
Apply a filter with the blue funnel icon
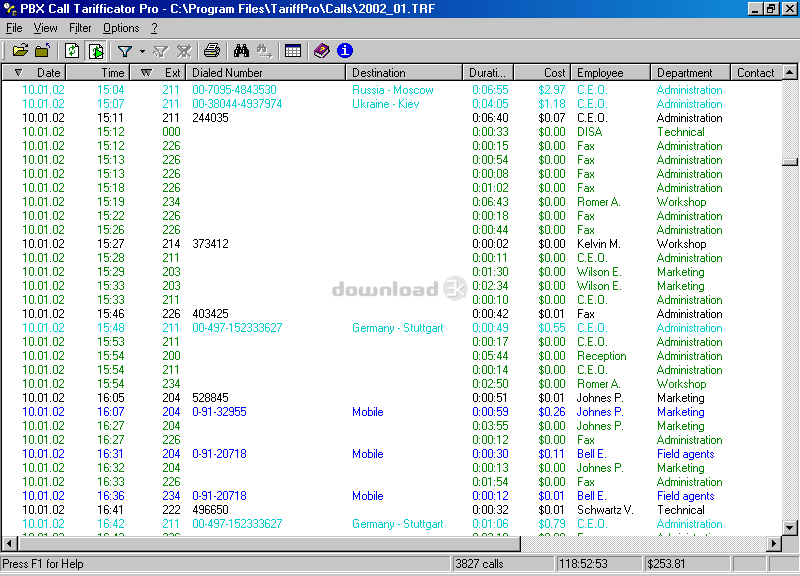[125, 51]
